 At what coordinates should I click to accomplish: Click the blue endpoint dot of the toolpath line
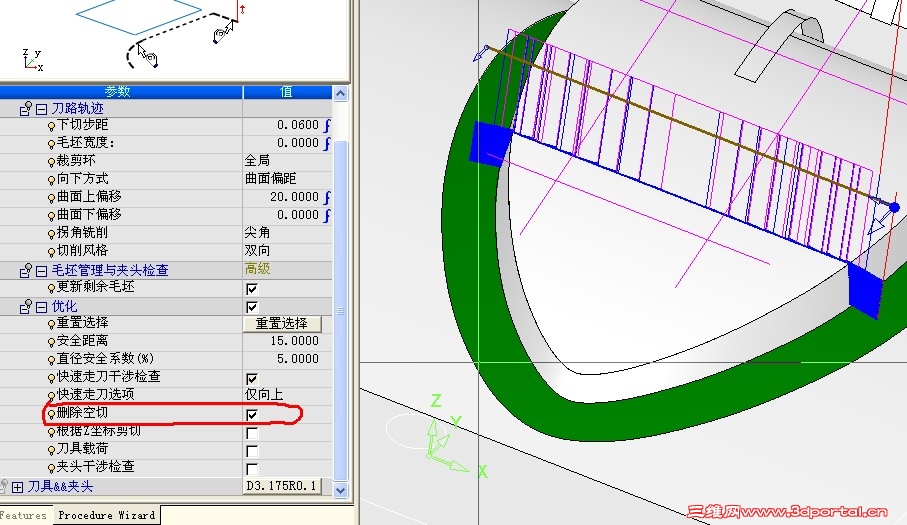coord(894,207)
